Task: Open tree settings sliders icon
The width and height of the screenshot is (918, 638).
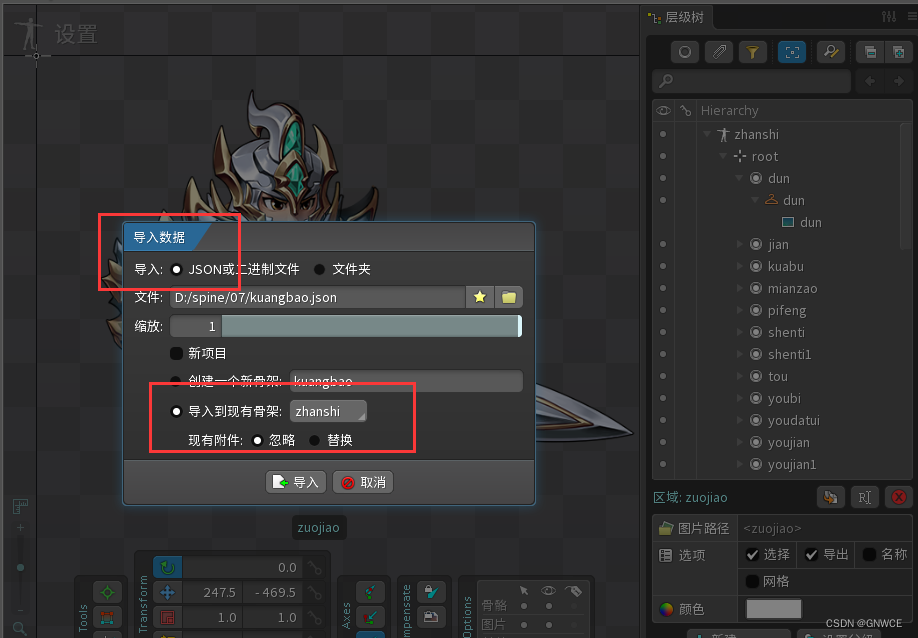Action: (x=889, y=16)
